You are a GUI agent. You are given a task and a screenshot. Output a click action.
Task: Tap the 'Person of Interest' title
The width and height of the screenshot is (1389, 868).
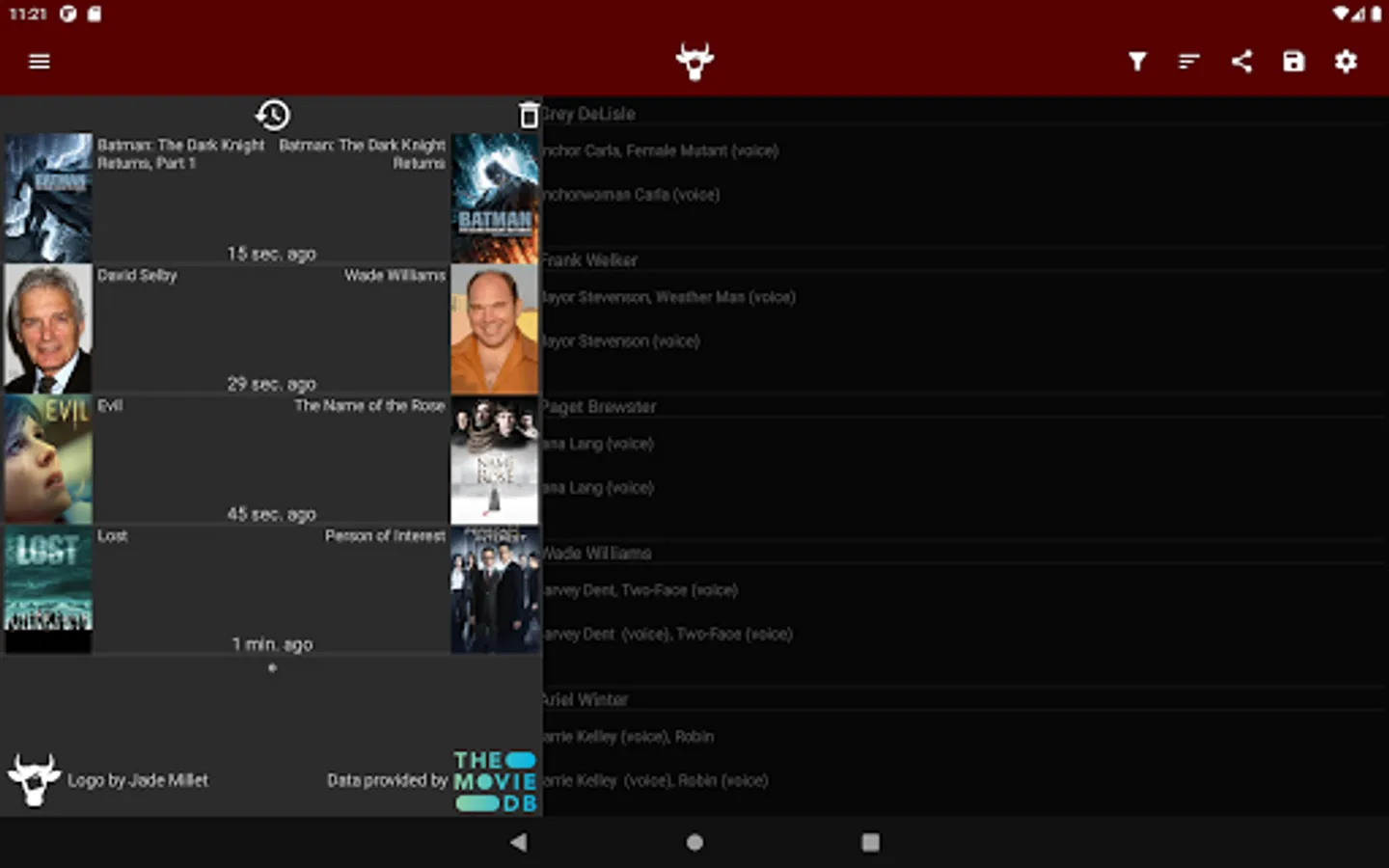[385, 536]
